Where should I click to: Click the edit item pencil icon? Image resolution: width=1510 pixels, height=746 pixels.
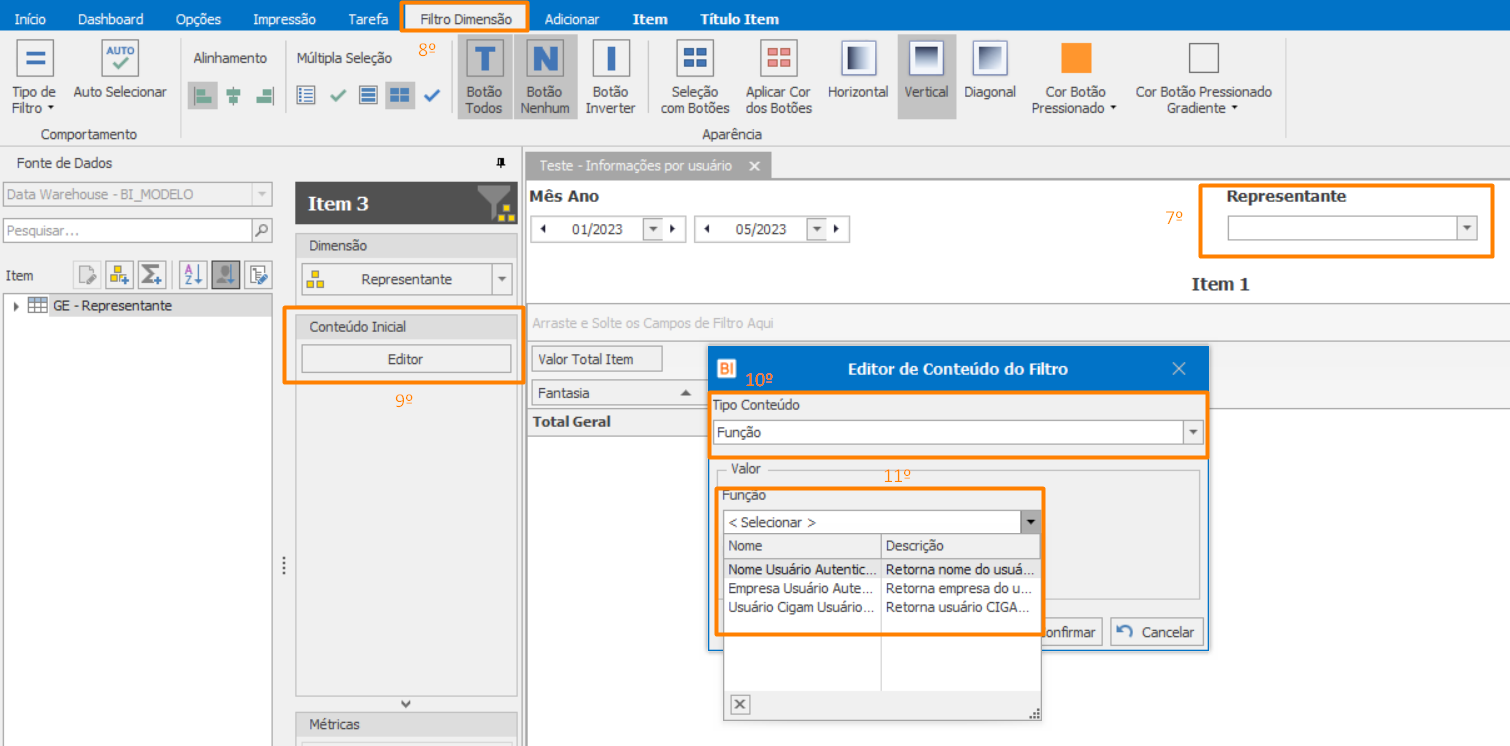pos(88,275)
